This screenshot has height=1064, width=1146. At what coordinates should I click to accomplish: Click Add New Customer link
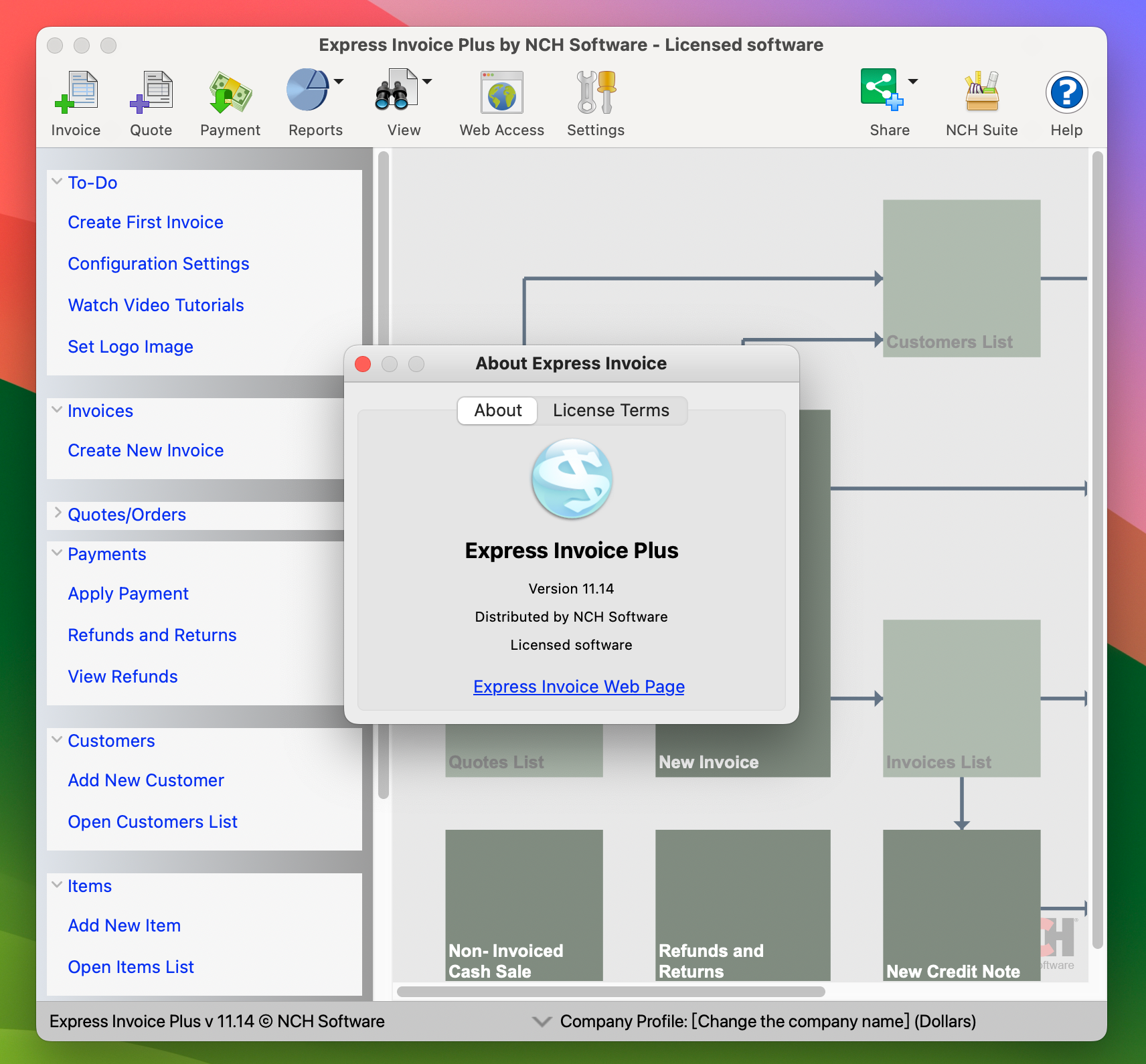tap(146, 780)
